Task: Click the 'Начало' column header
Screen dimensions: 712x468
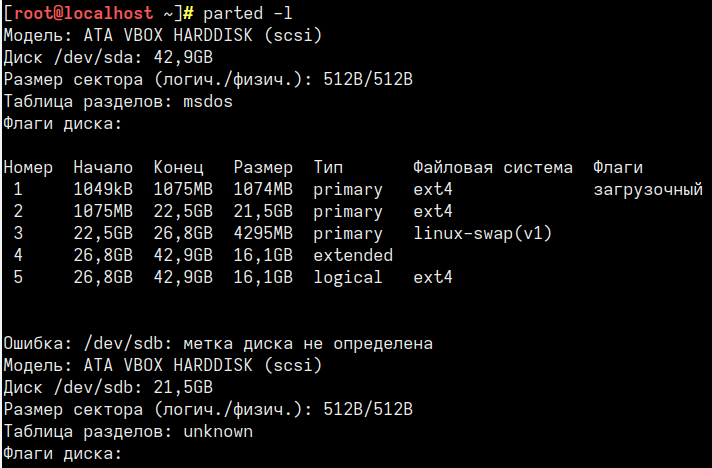Action: click(103, 167)
